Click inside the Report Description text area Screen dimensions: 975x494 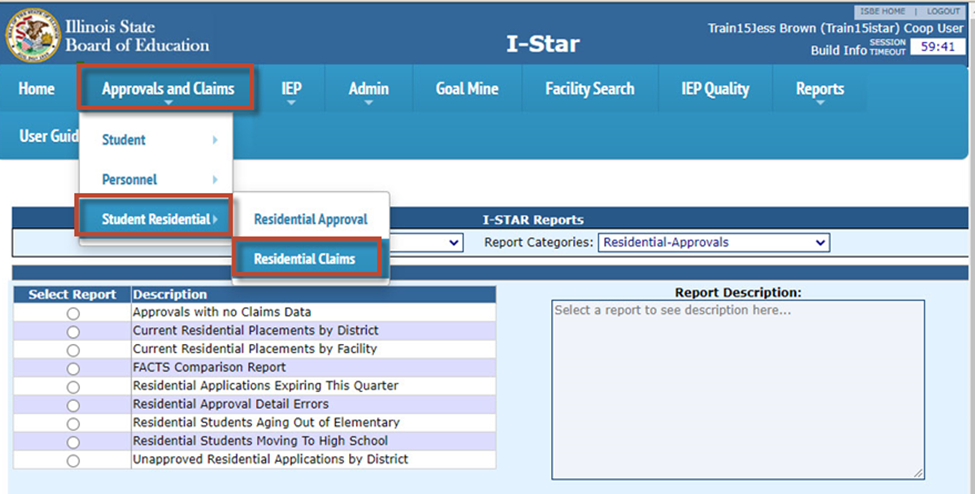(737, 390)
